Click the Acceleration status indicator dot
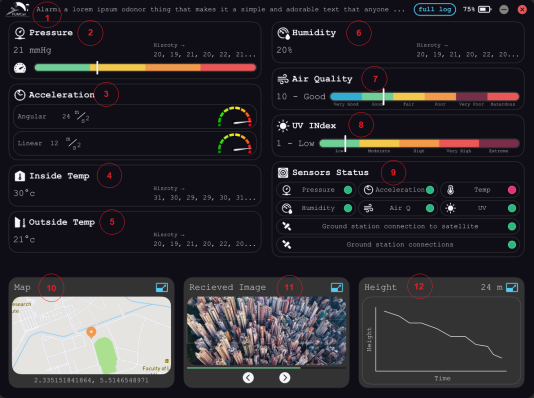 (x=430, y=190)
